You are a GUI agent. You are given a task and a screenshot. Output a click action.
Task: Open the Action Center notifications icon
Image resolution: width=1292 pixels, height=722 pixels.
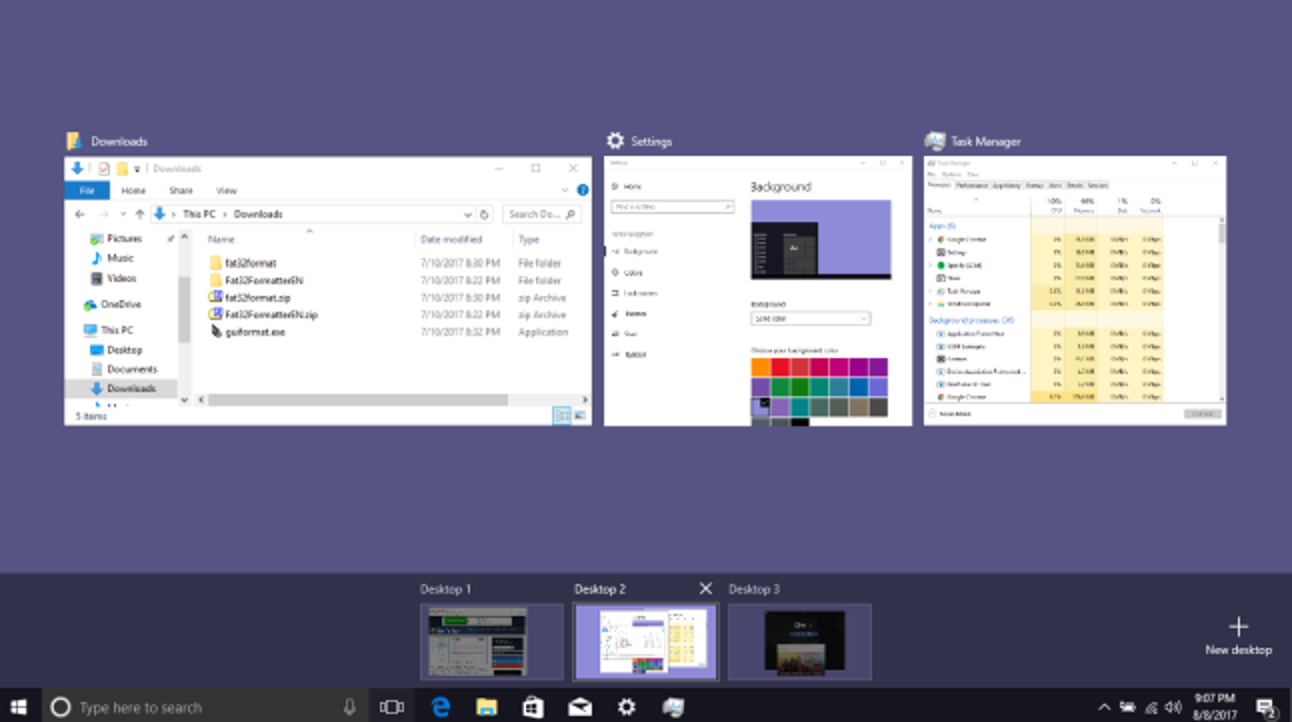[x=1265, y=707]
